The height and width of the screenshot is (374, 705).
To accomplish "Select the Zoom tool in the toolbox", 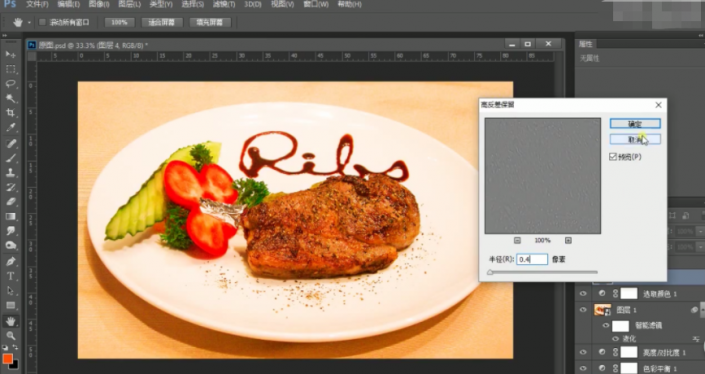I will (10, 336).
